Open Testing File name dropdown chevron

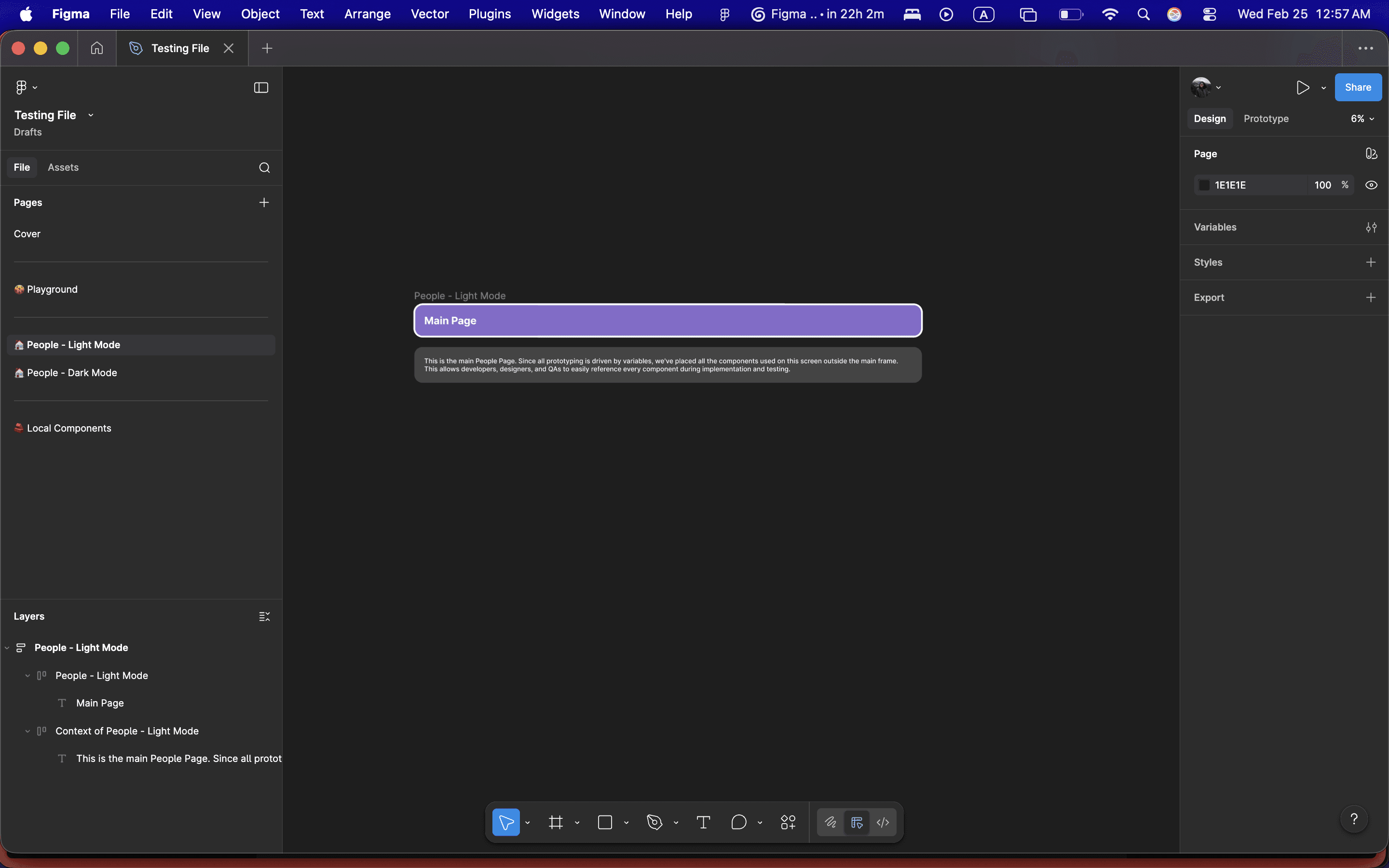pos(91,115)
